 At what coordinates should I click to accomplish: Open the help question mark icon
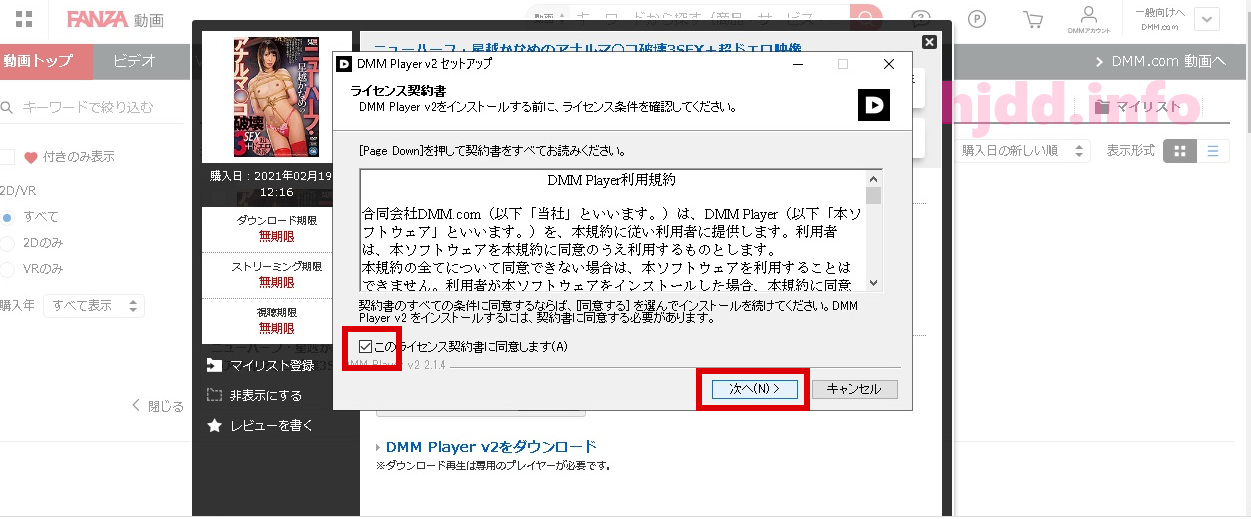coord(921,20)
